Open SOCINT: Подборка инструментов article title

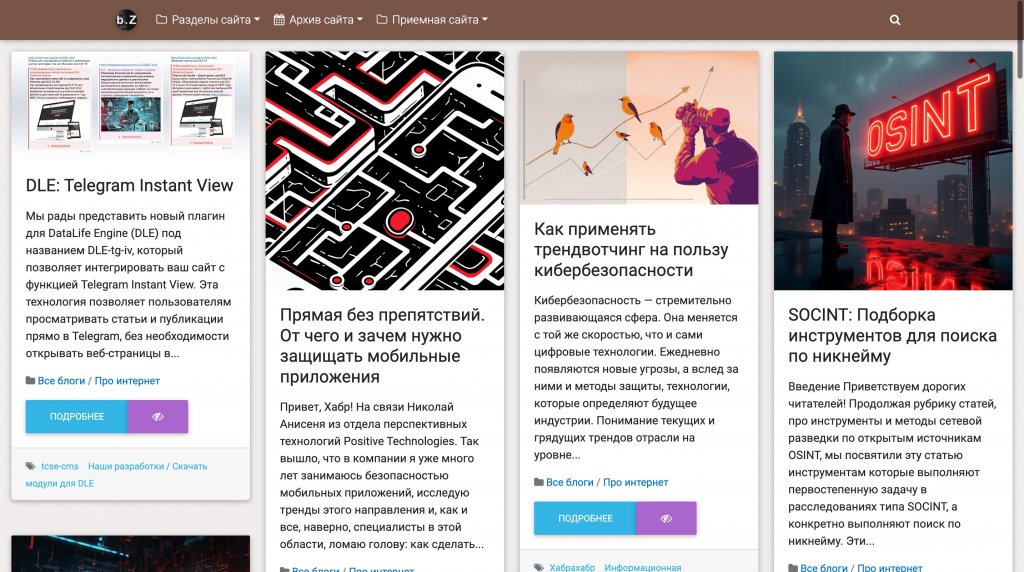[892, 336]
